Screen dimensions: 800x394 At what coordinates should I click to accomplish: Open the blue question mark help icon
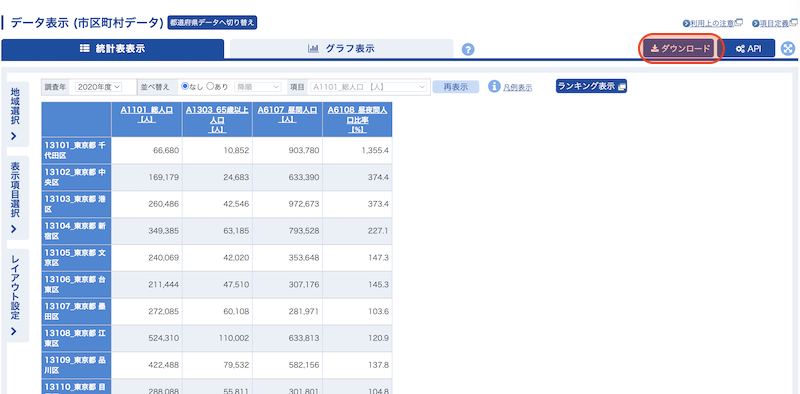click(468, 50)
